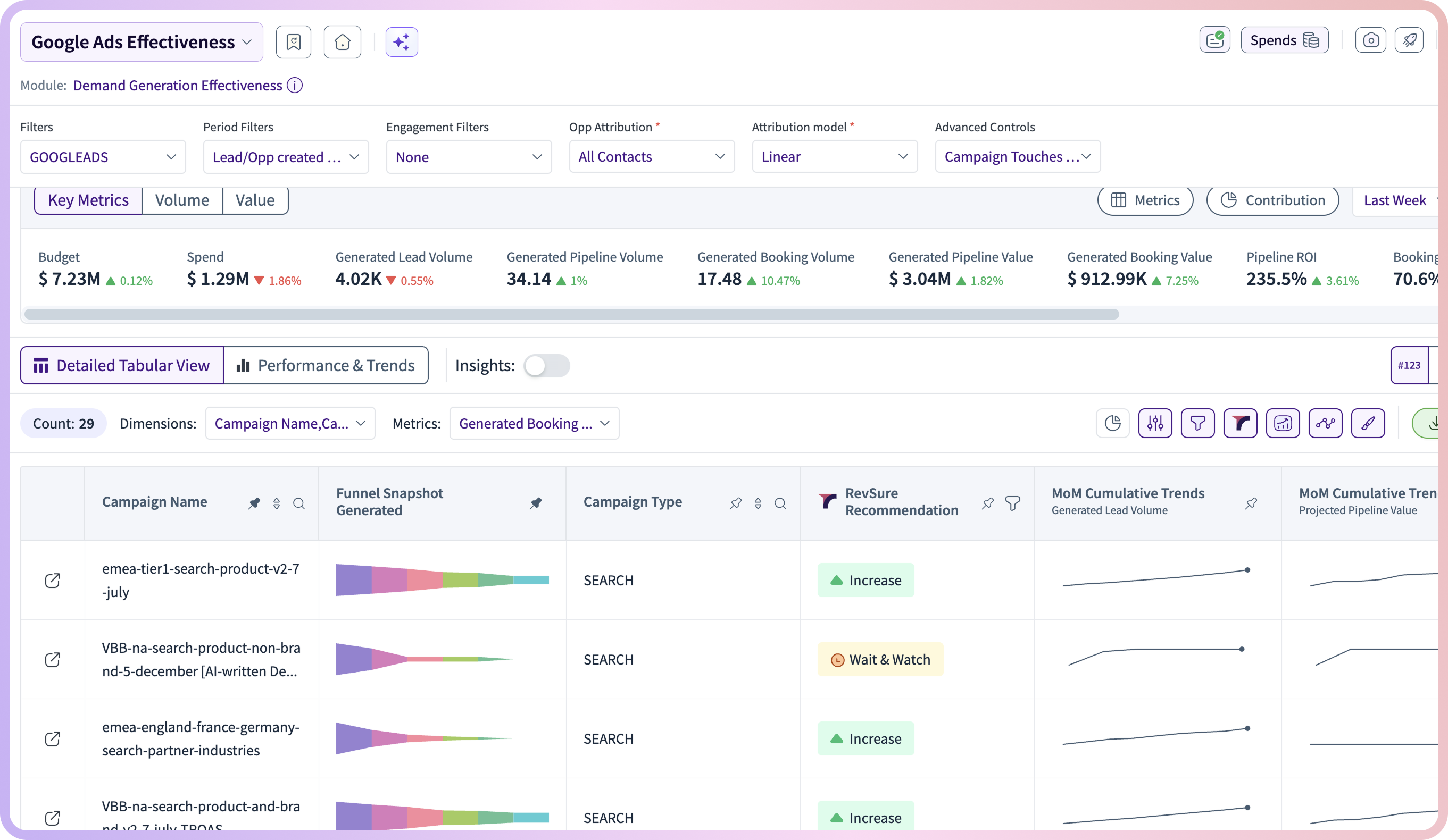Click the Metrics button
This screenshot has width=1448, height=840.
coord(1145,200)
